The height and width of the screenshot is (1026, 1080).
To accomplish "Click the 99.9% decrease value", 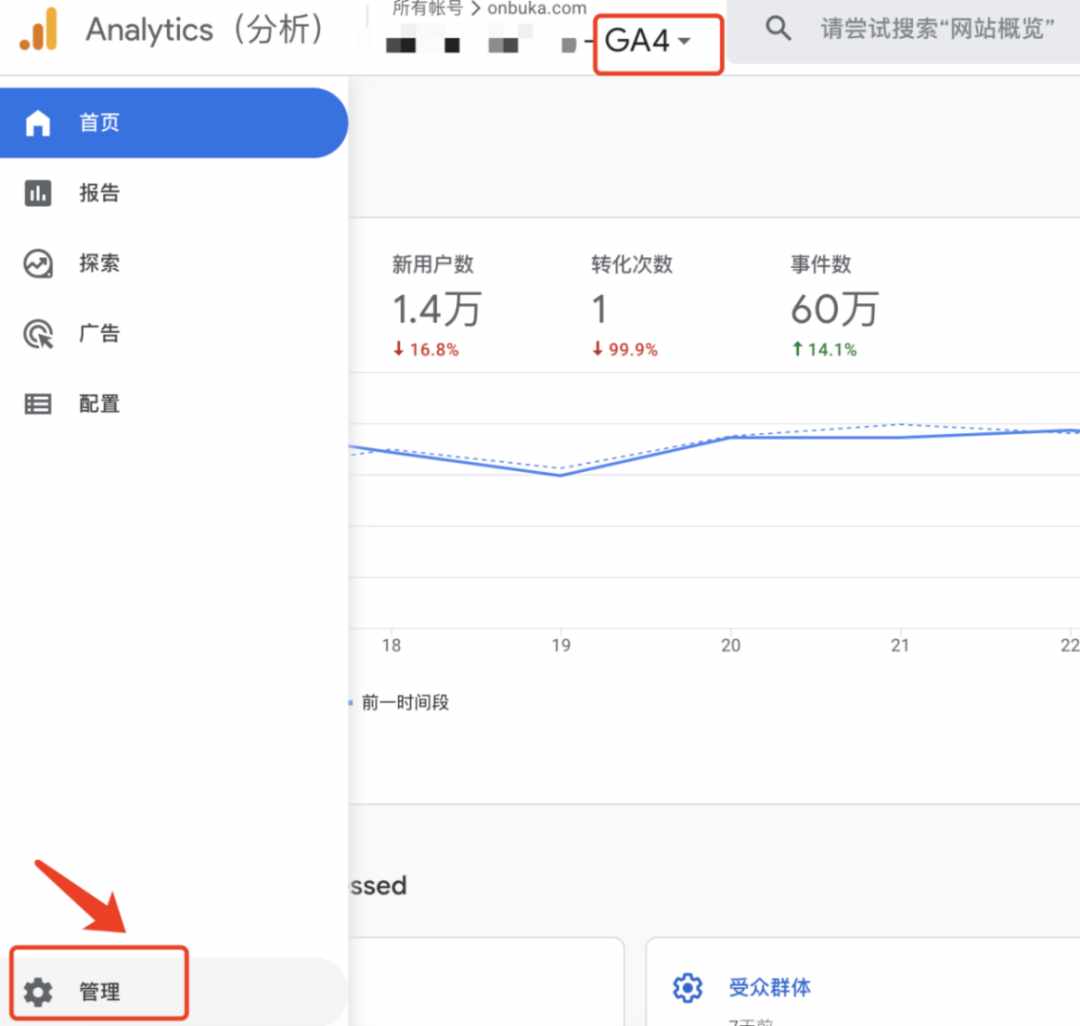I will click(x=625, y=349).
